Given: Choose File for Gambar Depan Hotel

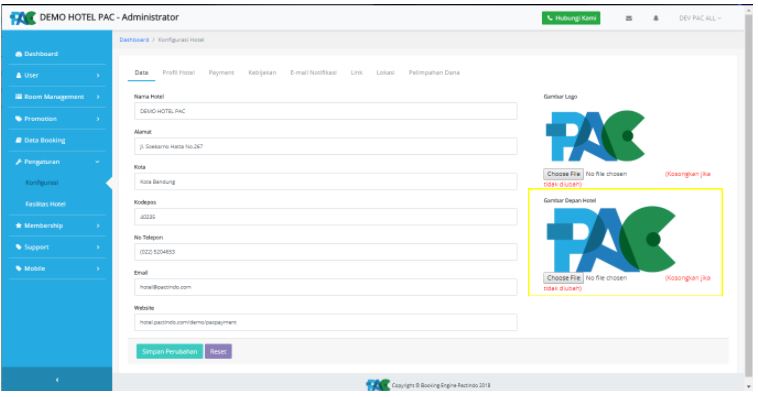Looking at the screenshot, I should (x=563, y=278).
